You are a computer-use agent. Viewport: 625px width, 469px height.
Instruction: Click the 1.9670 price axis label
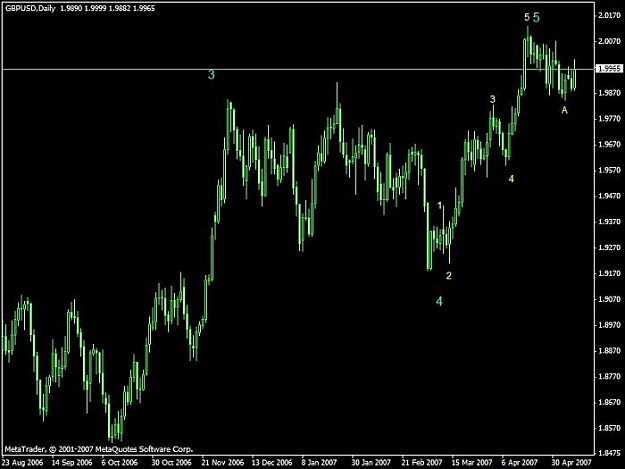(x=609, y=144)
